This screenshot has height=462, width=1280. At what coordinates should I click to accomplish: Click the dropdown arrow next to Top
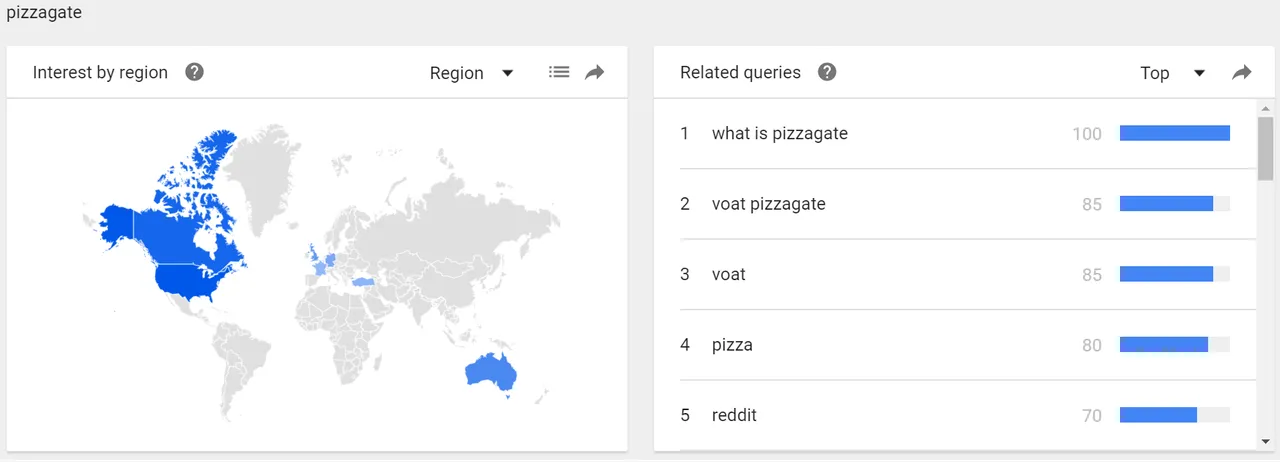coord(1200,73)
